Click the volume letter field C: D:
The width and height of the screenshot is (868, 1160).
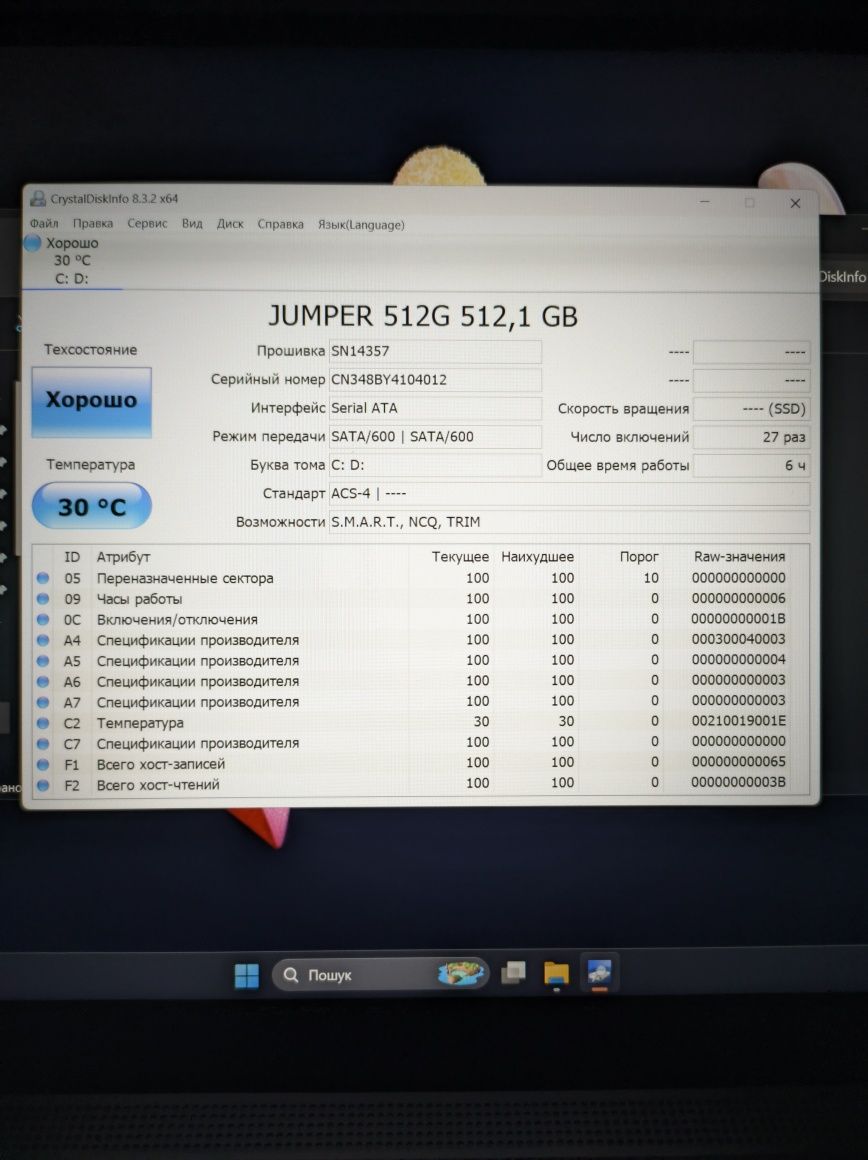pos(435,465)
